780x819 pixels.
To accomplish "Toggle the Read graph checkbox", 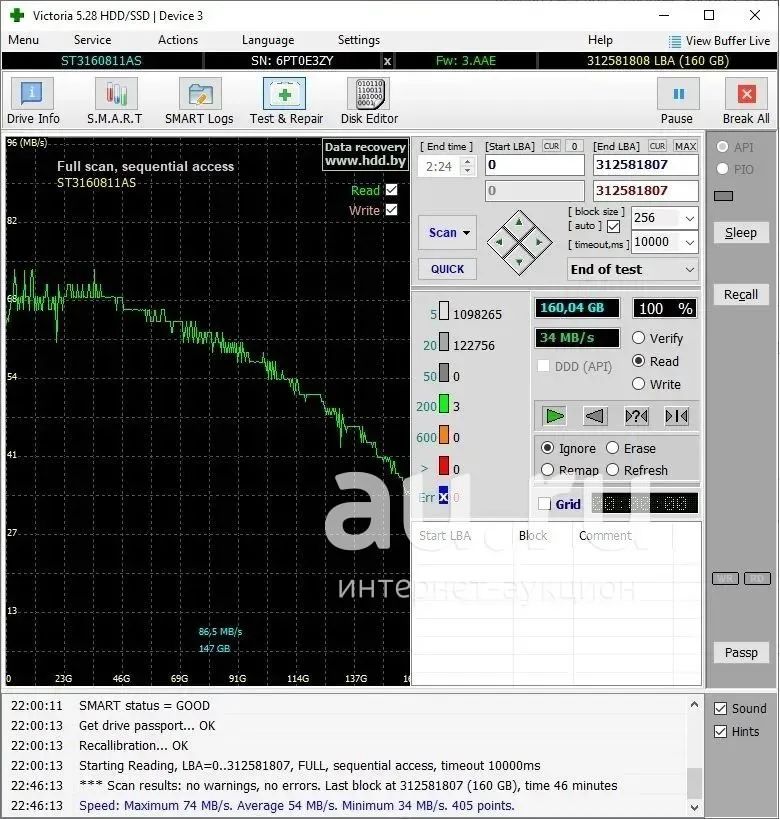I will [391, 190].
